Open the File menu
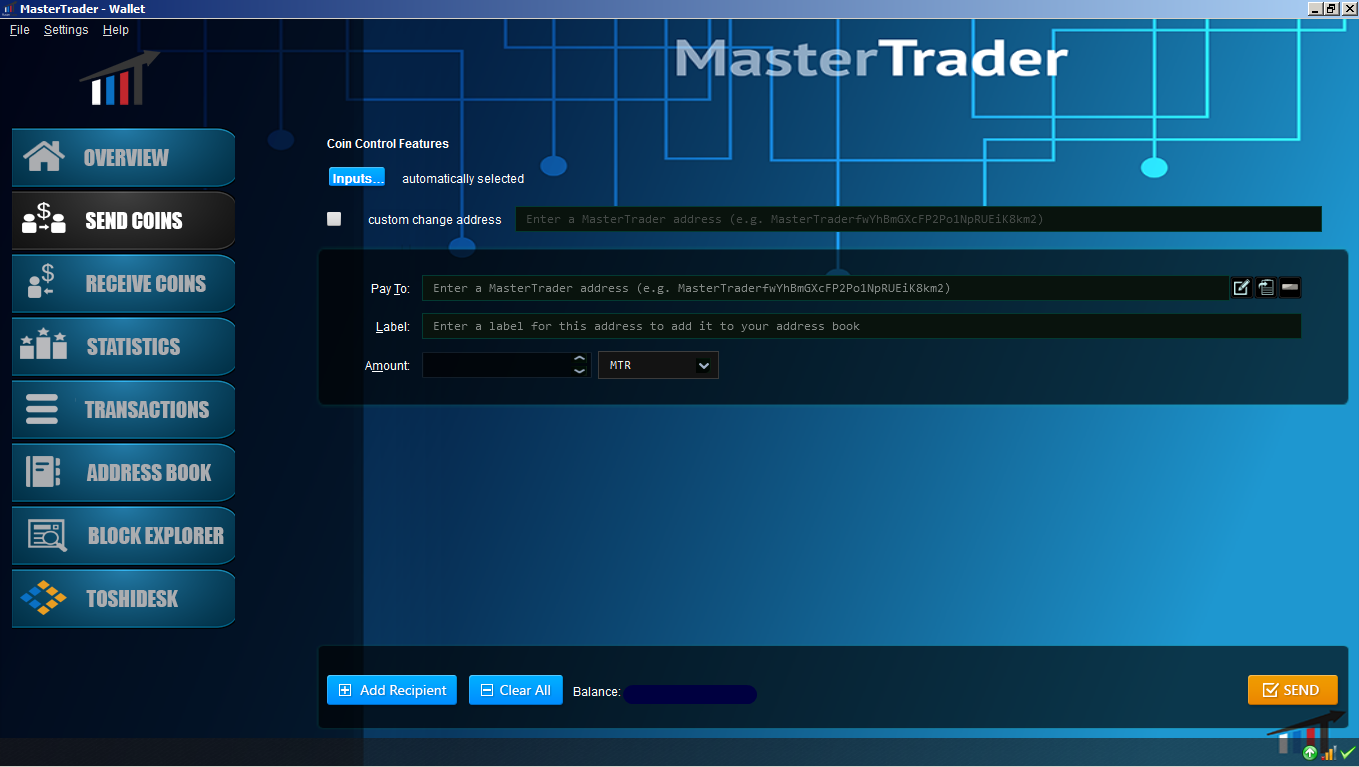 point(20,30)
